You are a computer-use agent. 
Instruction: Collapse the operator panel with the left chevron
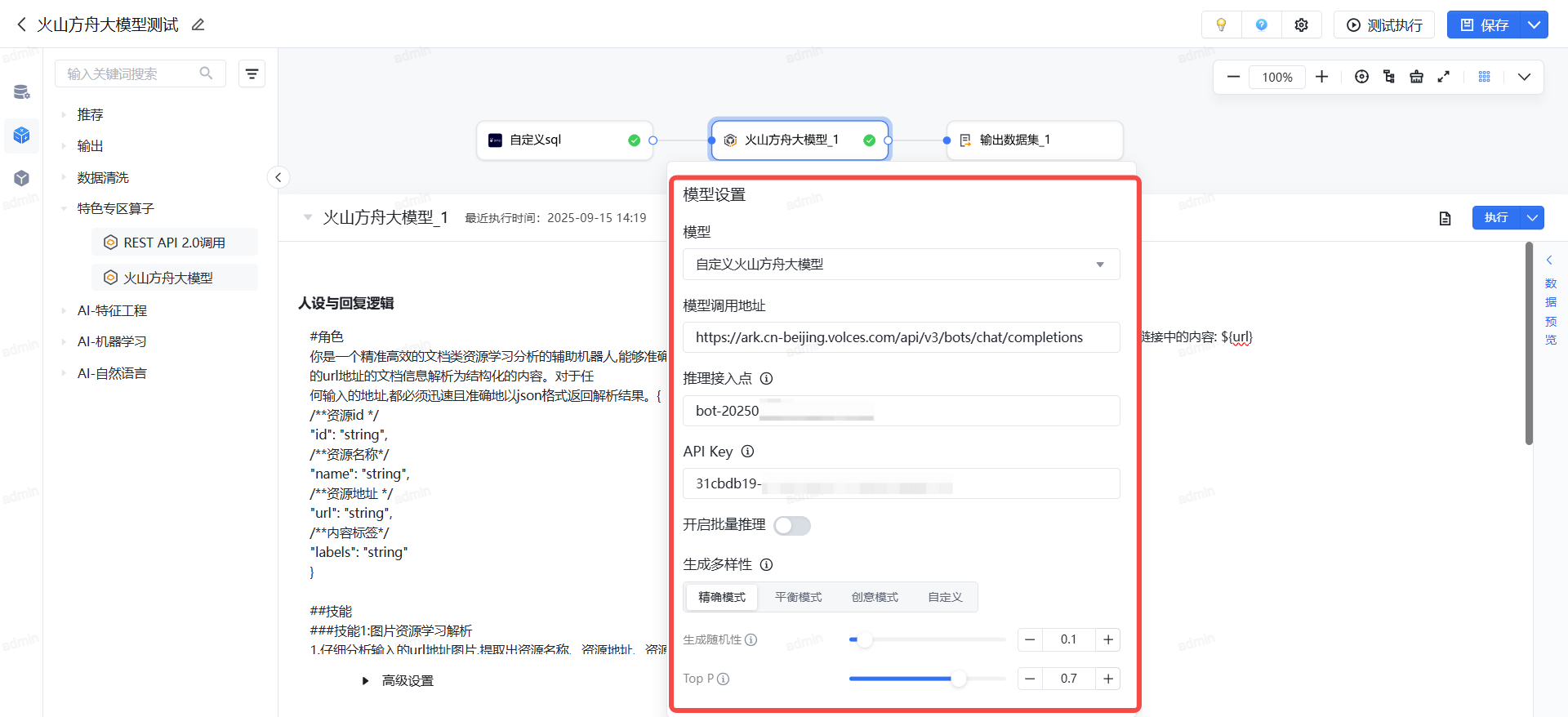(x=278, y=177)
